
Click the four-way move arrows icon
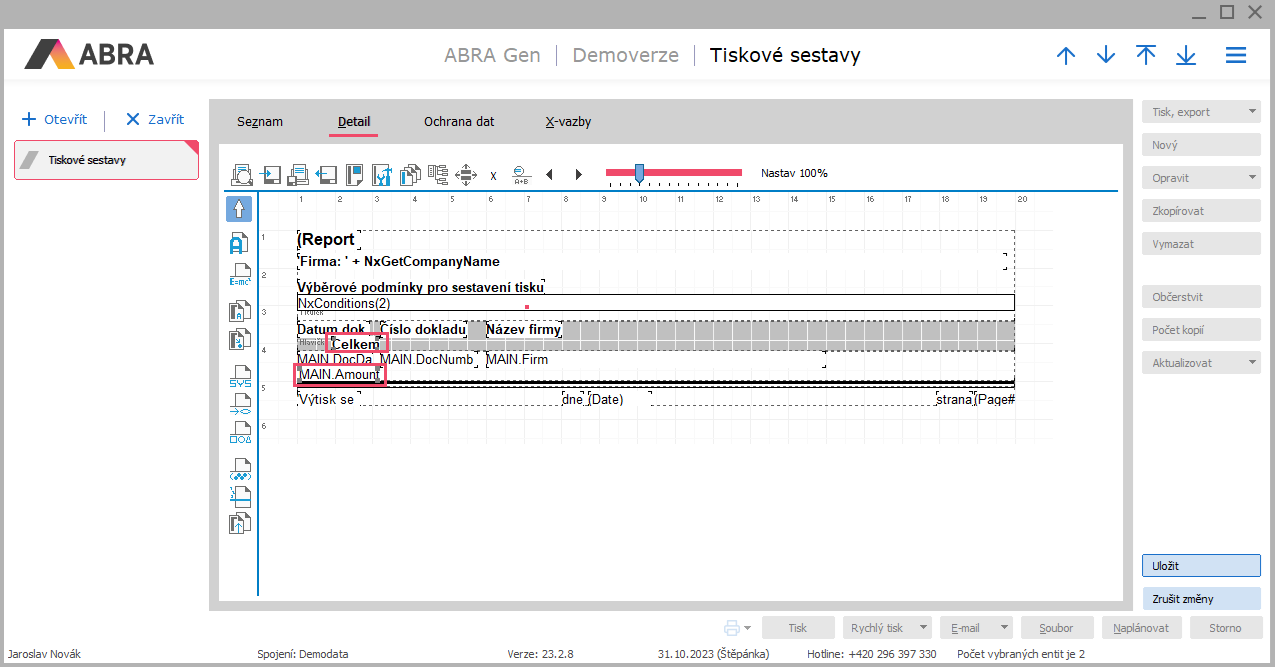point(465,175)
